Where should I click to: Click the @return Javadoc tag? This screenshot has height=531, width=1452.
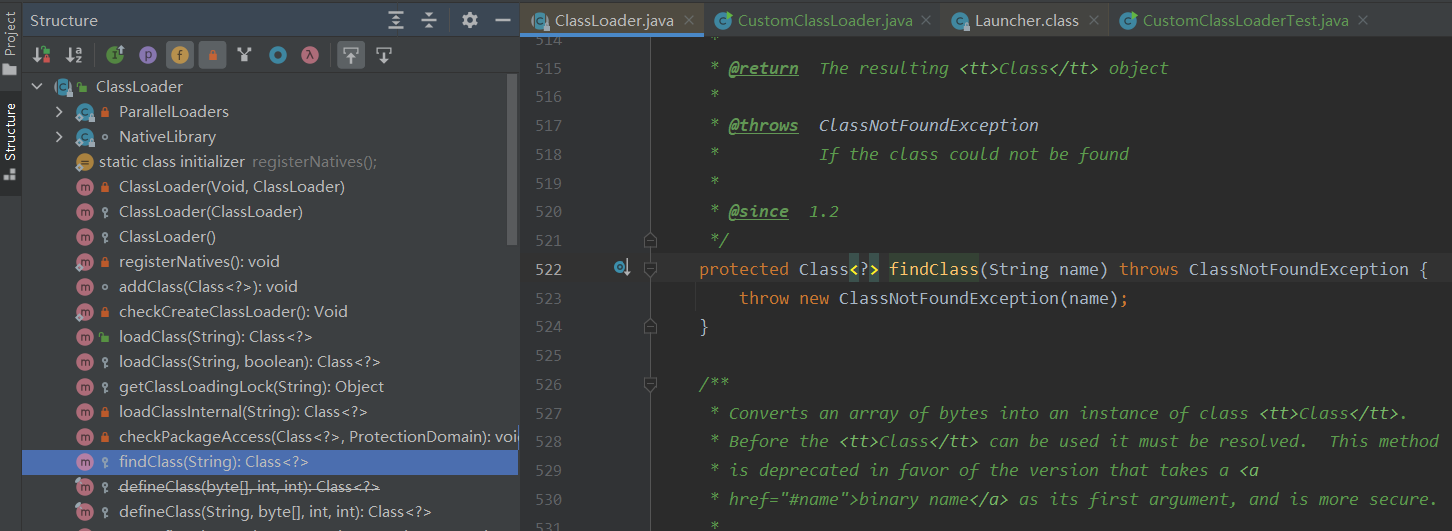763,68
